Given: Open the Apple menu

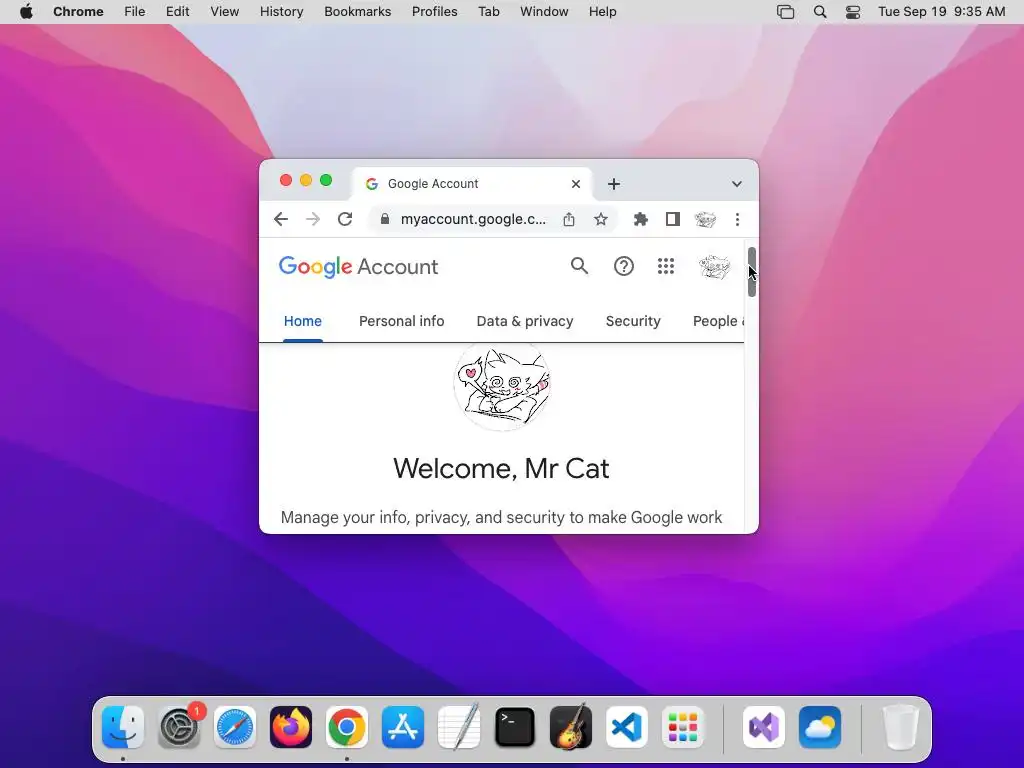Looking at the screenshot, I should tap(26, 12).
